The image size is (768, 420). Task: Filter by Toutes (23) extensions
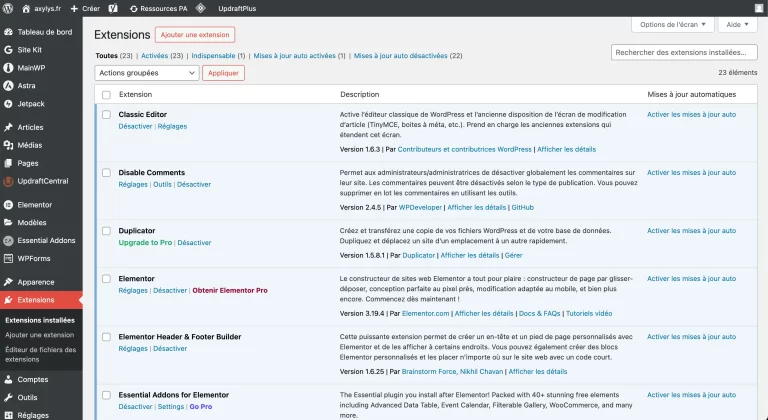[x=114, y=56]
